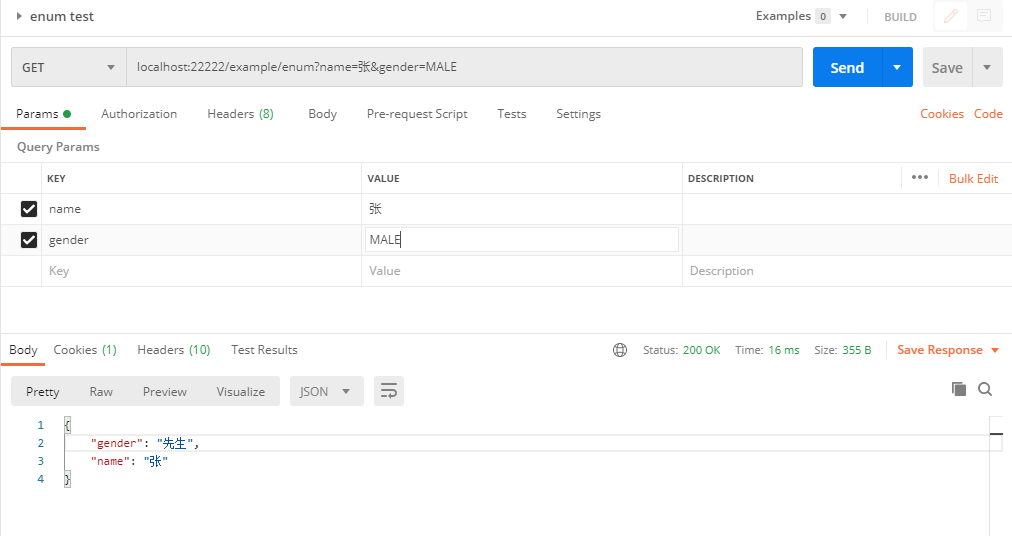Open the Save options arrow

(x=987, y=67)
